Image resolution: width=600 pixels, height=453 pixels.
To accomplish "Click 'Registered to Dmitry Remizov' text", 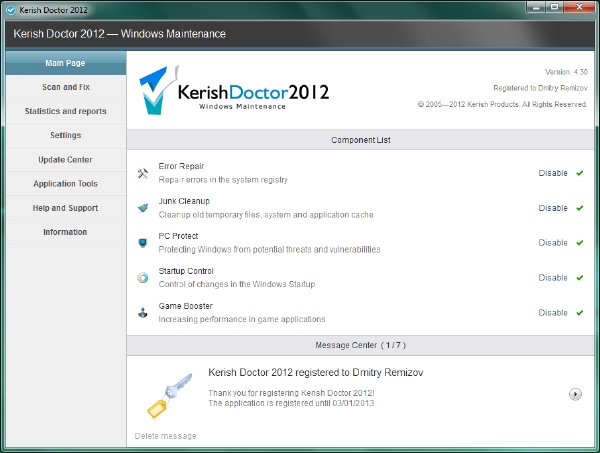I will pos(540,88).
